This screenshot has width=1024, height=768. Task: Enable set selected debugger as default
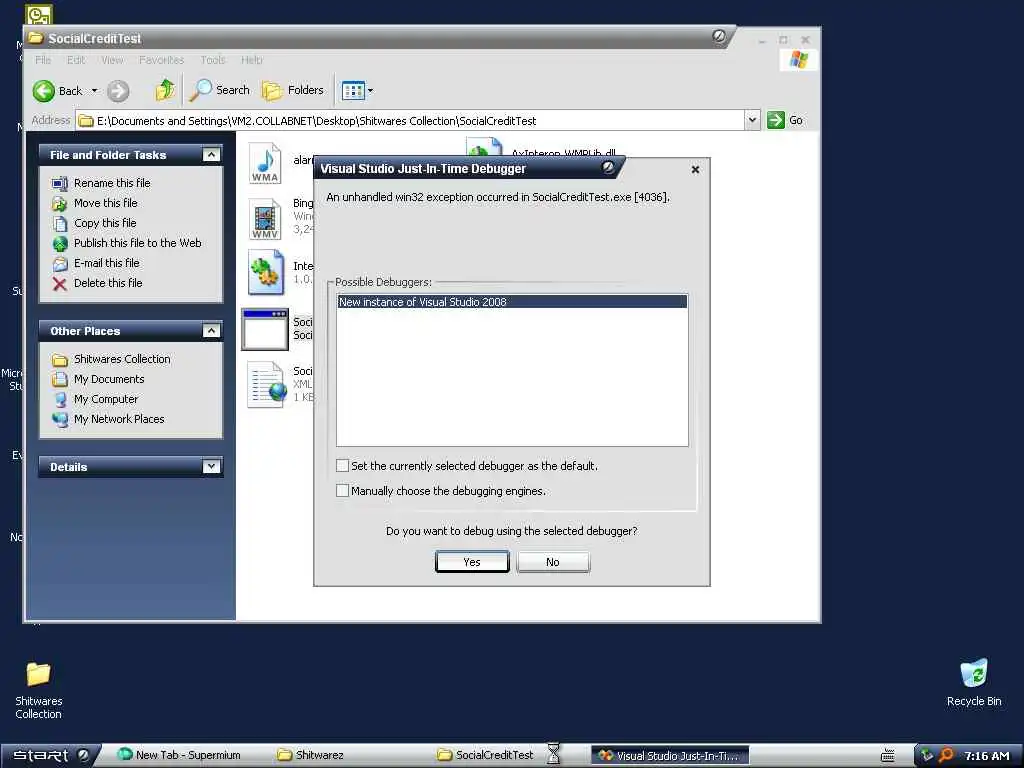pyautogui.click(x=342, y=466)
